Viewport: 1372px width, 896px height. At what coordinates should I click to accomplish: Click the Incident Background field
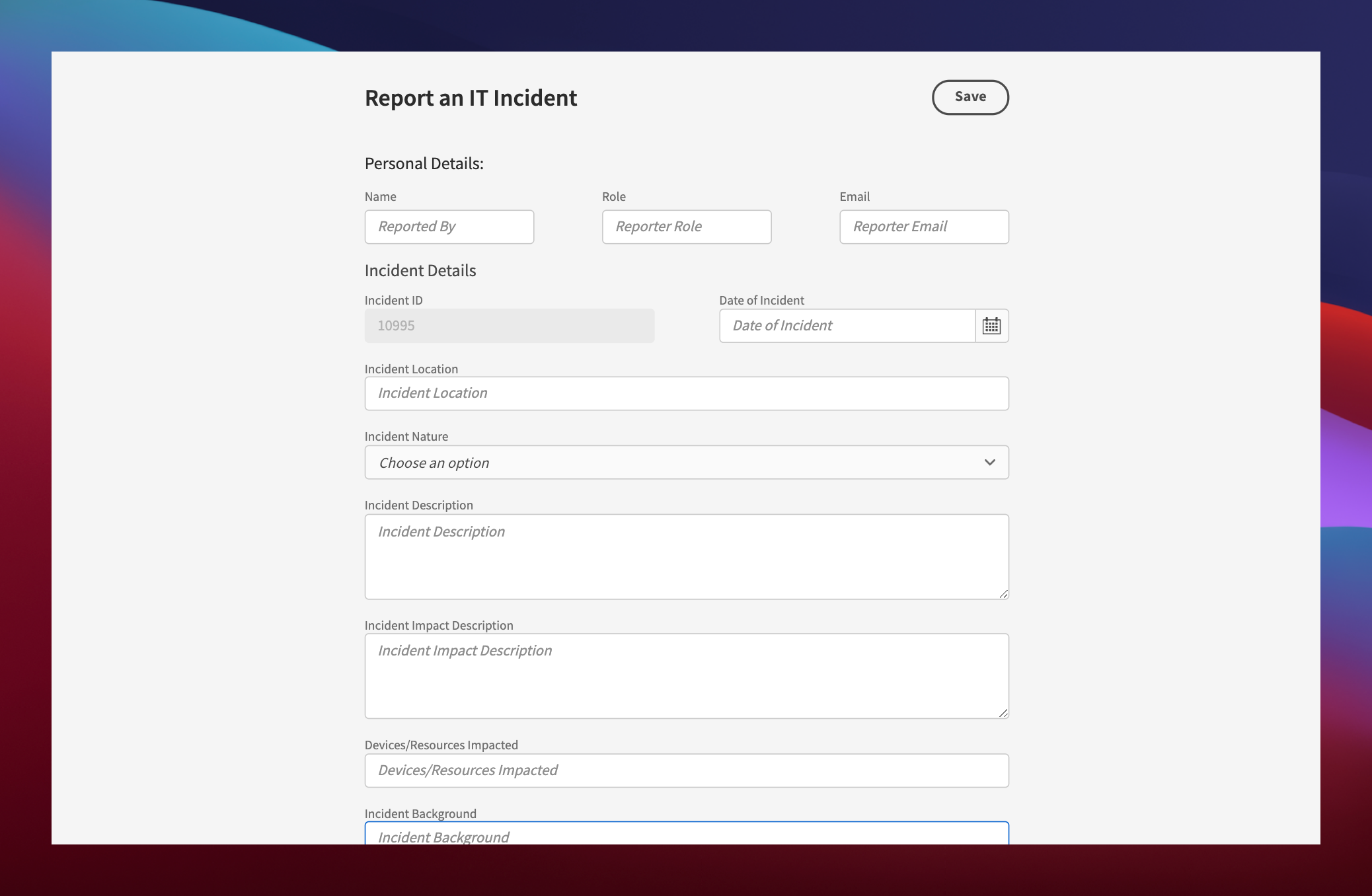[687, 833]
